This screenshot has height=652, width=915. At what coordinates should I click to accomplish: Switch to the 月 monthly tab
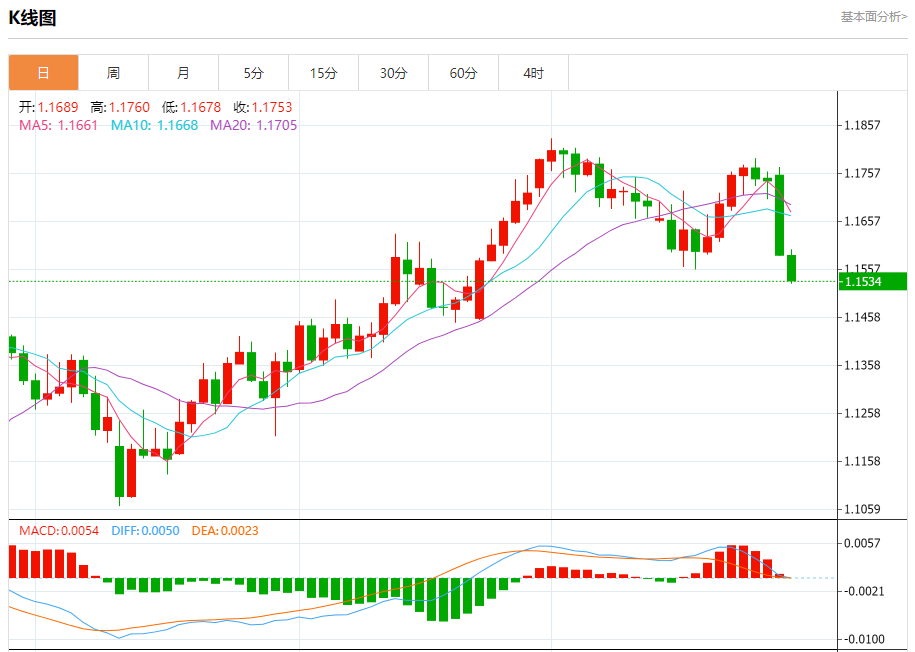tap(183, 73)
